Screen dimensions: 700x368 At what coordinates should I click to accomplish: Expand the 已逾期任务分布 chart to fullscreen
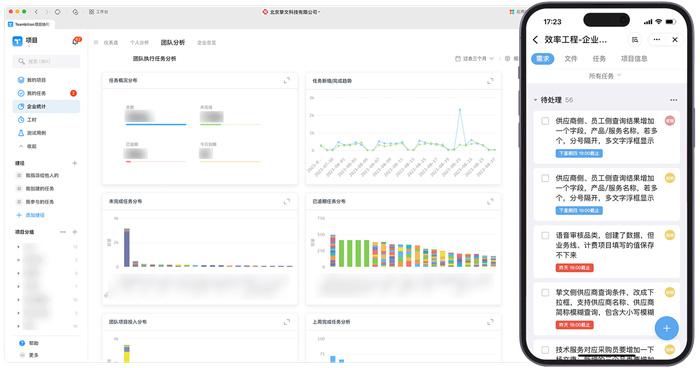pyautogui.click(x=490, y=201)
